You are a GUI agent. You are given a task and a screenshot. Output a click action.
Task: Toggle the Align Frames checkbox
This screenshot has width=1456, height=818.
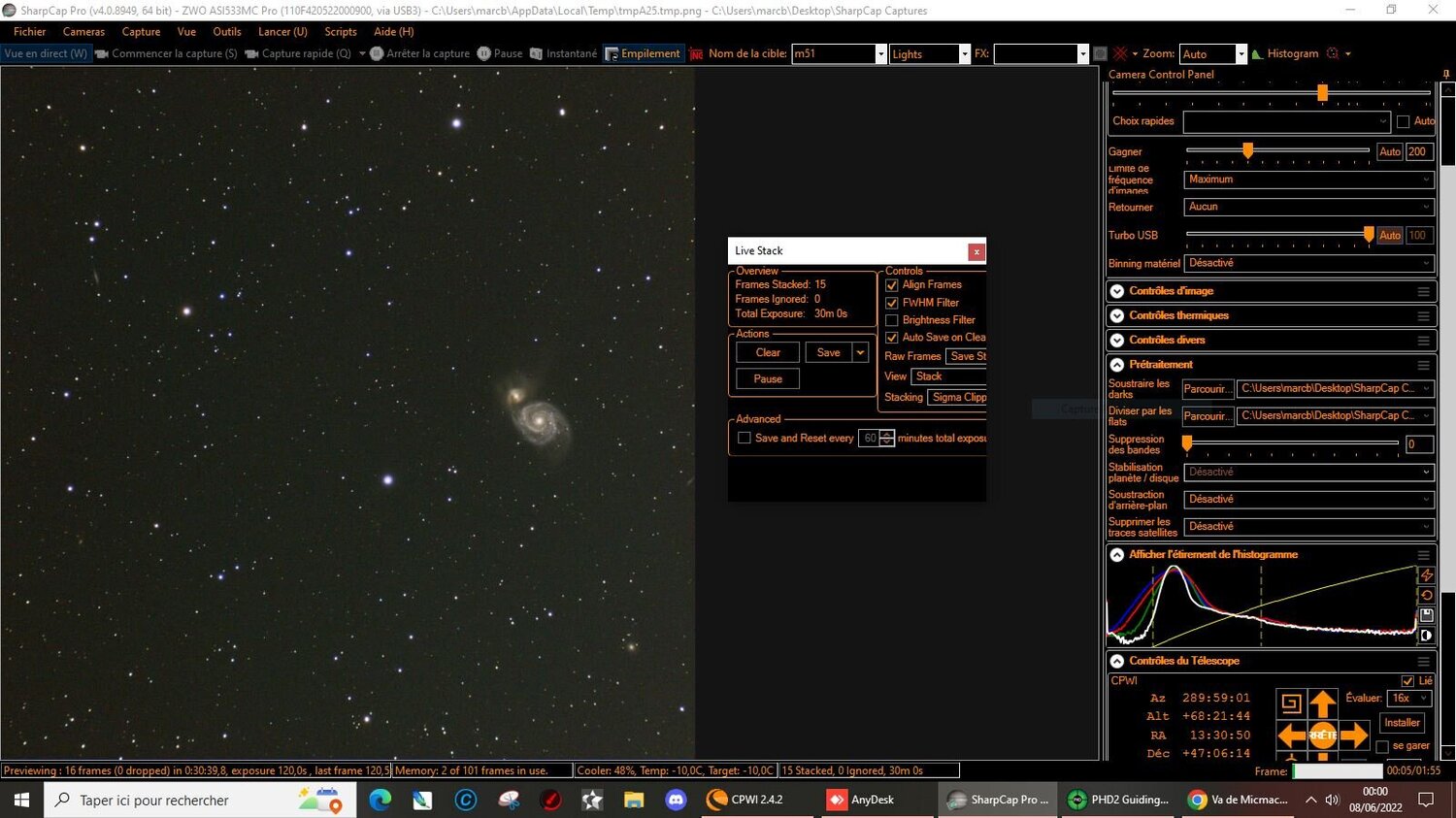pyautogui.click(x=892, y=285)
